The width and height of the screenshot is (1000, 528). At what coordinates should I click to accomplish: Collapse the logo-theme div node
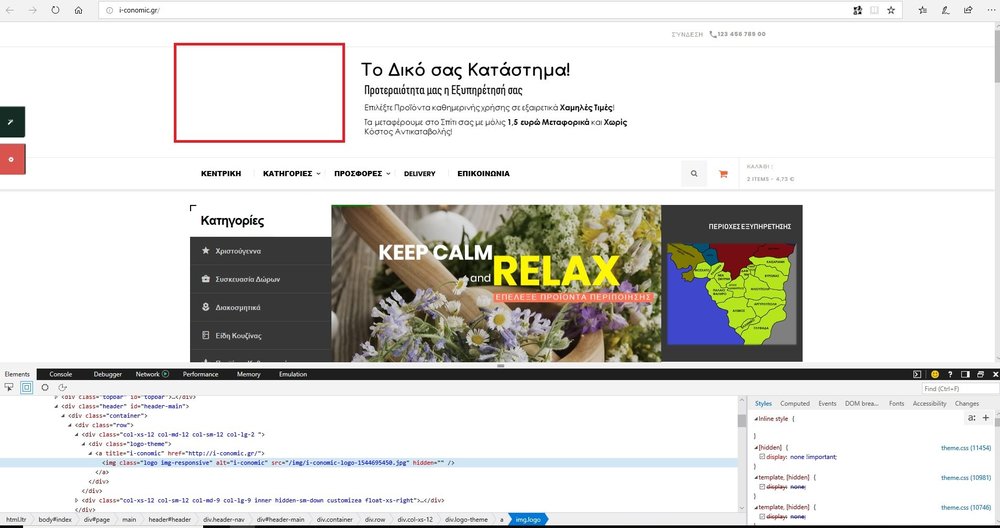tap(84, 444)
